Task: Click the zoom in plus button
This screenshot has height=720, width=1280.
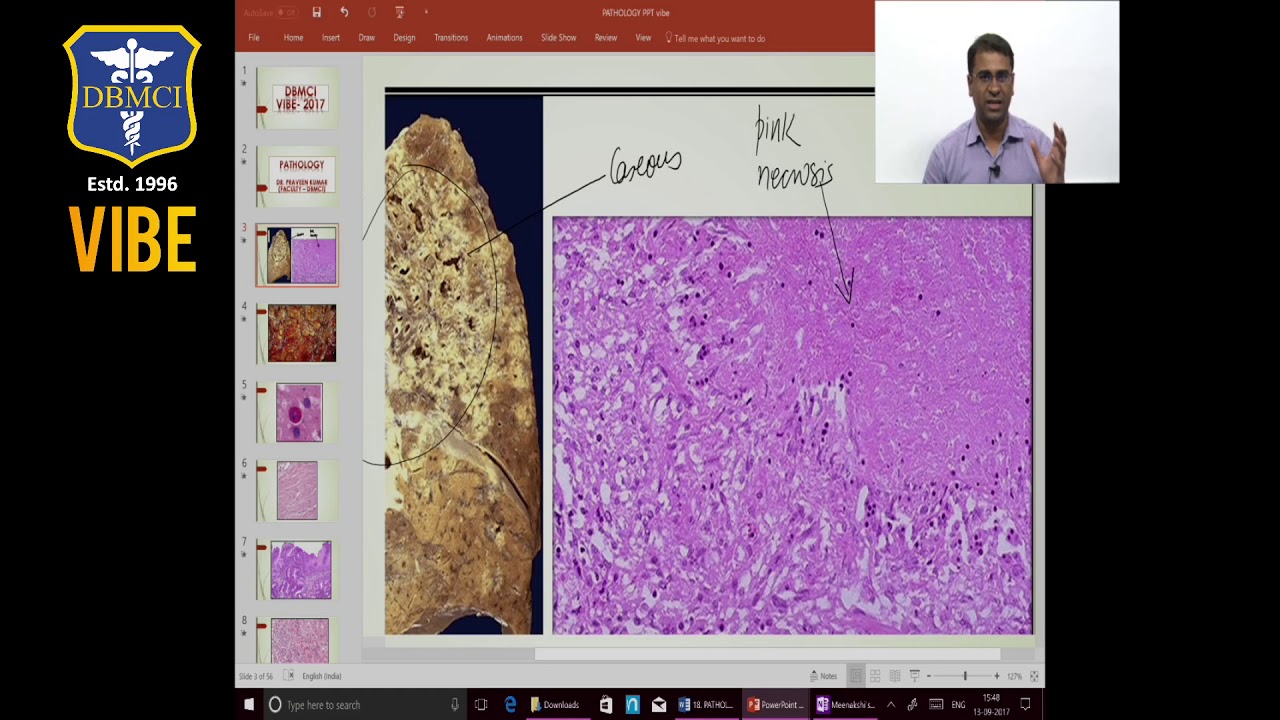Action: [x=996, y=676]
